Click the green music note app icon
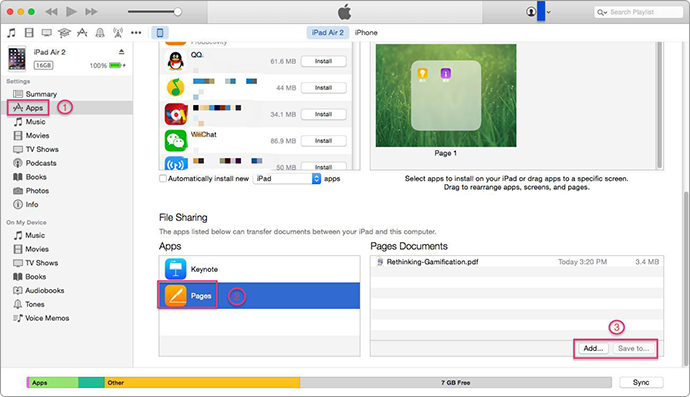This screenshot has height=397, width=690. 176,88
